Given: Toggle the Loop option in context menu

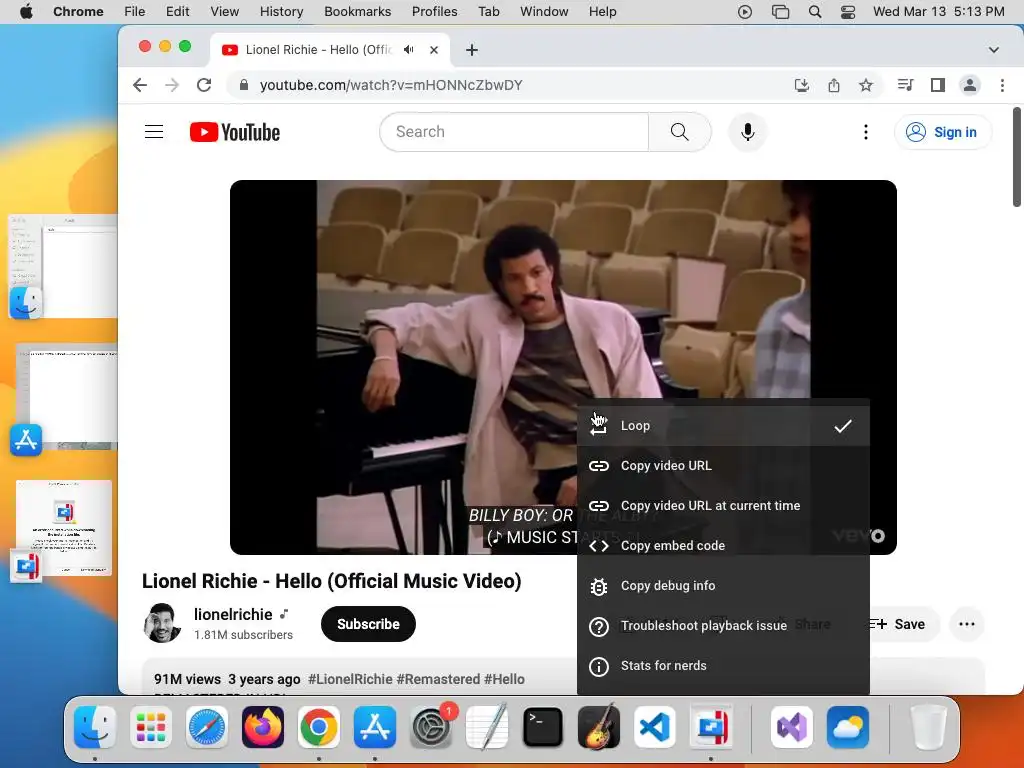Looking at the screenshot, I should pos(723,426).
